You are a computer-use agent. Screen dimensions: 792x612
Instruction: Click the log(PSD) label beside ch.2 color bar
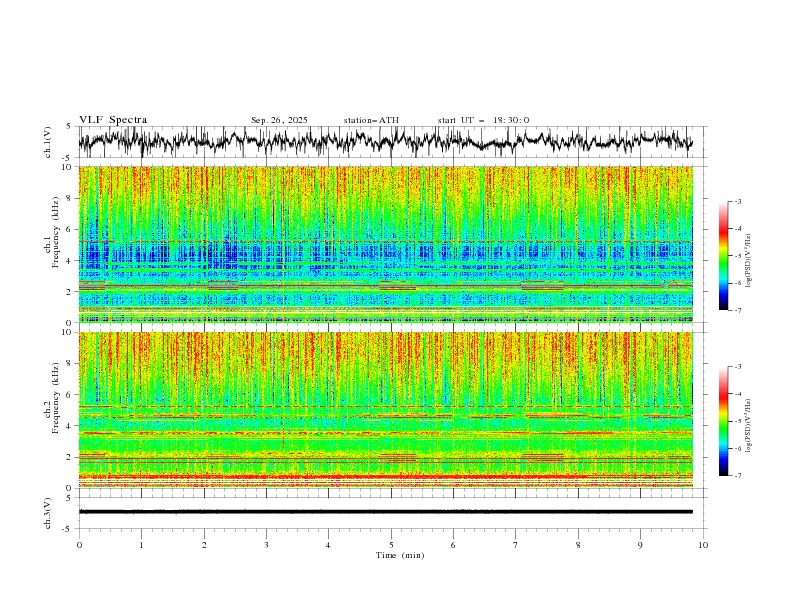pyautogui.click(x=748, y=426)
